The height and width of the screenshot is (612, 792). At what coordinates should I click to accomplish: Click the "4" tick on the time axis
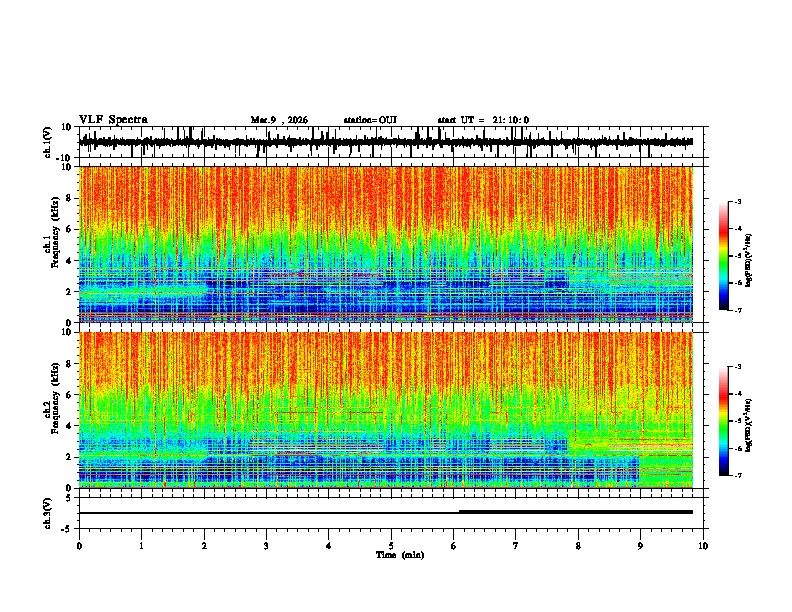329,546
